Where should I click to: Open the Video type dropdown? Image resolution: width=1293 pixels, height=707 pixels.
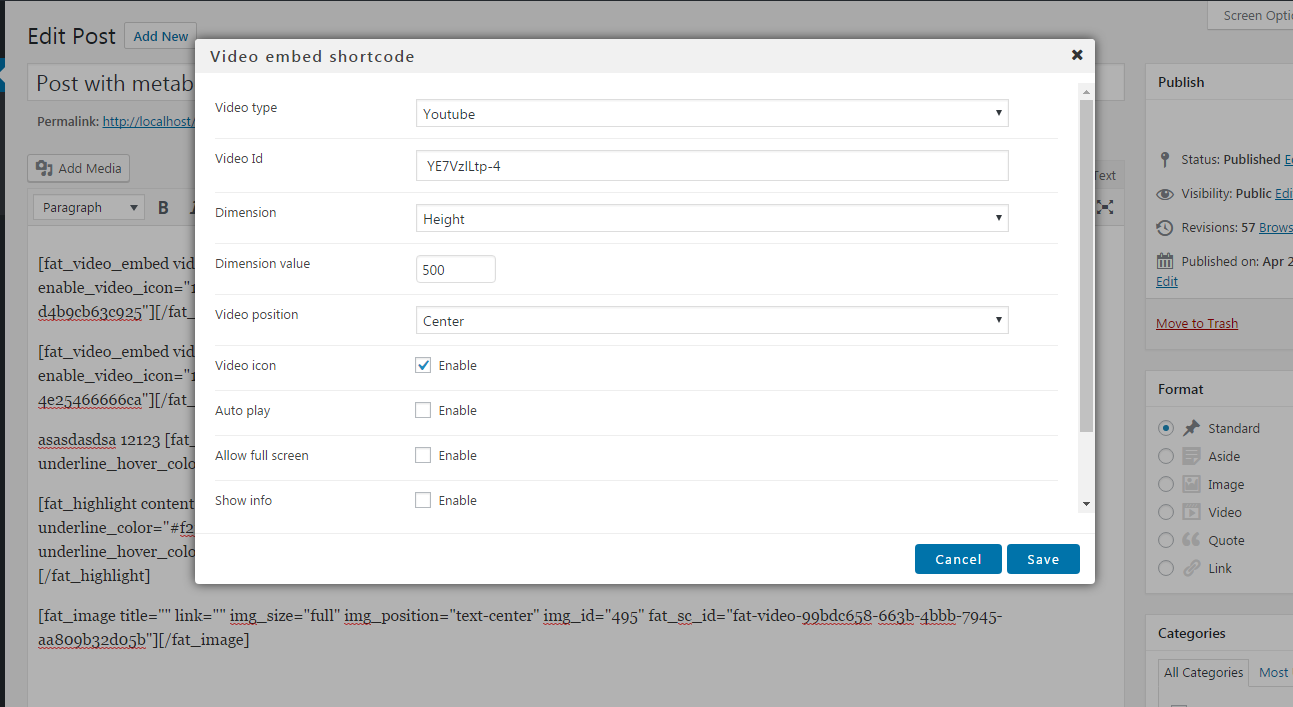[x=712, y=114]
